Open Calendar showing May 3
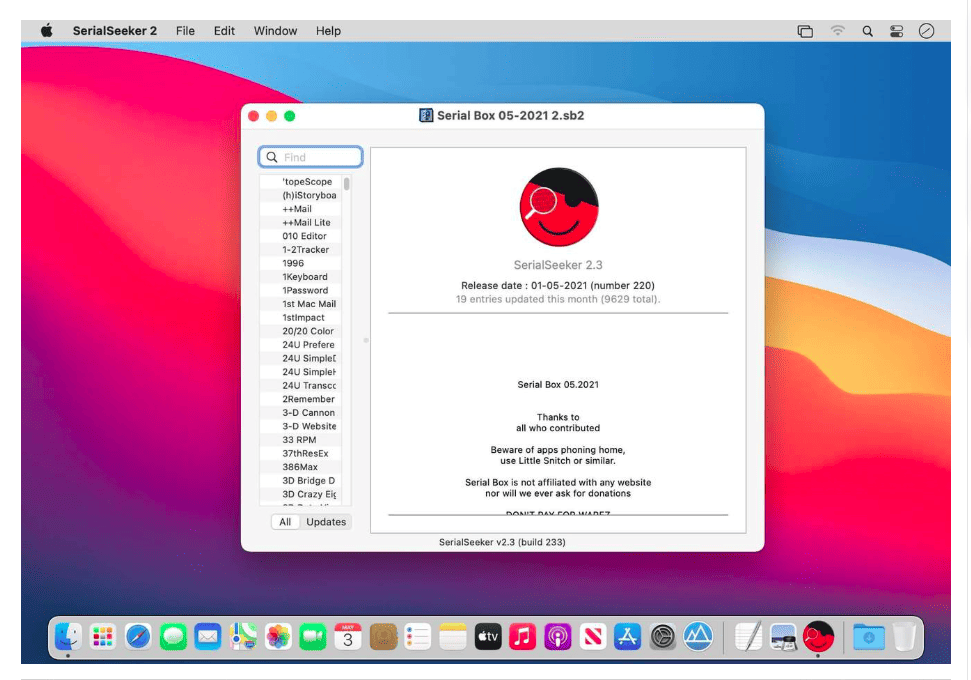 pyautogui.click(x=348, y=637)
